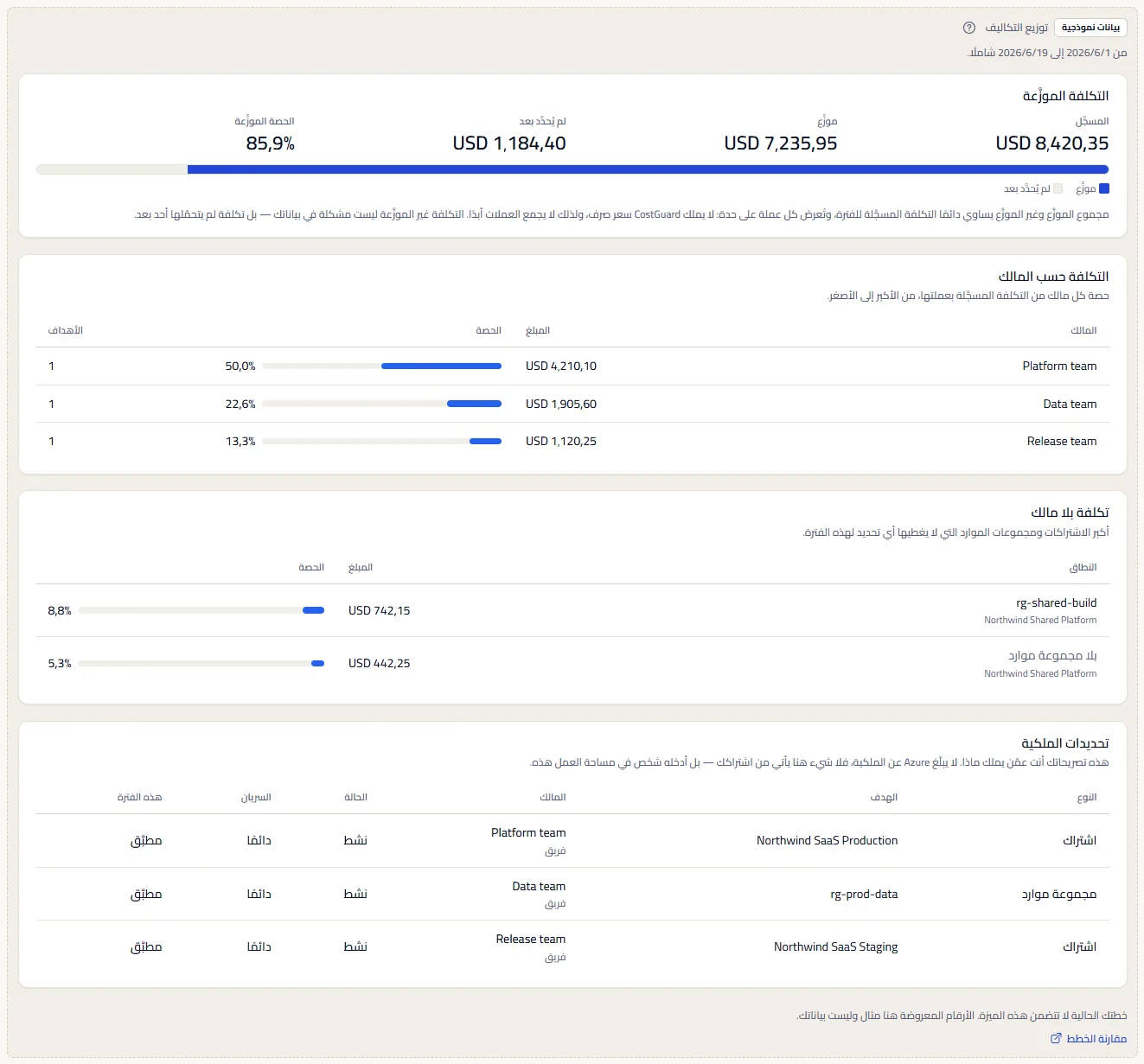Select the unowned amount "USD 442,25"
Image resolution: width=1144 pixels, height=1064 pixels.
point(380,664)
